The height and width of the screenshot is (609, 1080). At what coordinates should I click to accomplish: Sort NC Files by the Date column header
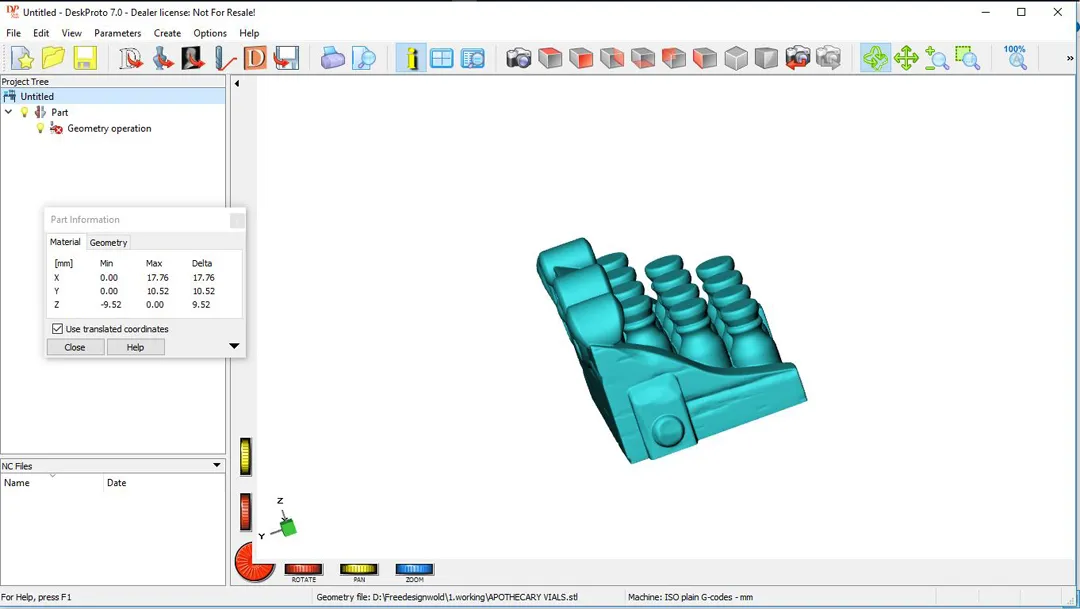164,483
